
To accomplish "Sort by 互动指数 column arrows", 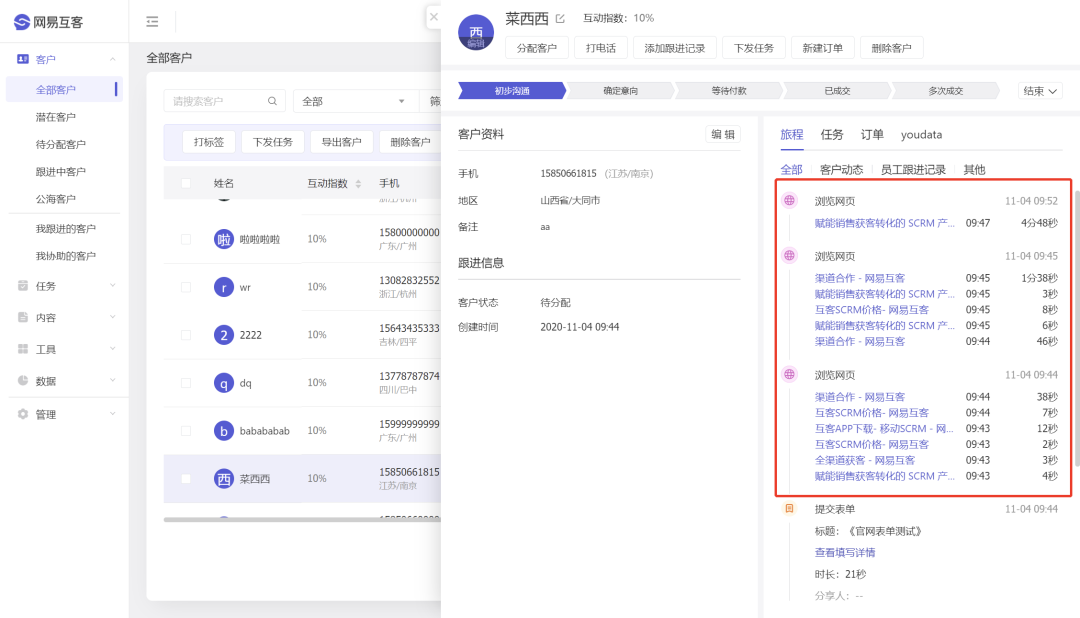I will pyautogui.click(x=358, y=184).
